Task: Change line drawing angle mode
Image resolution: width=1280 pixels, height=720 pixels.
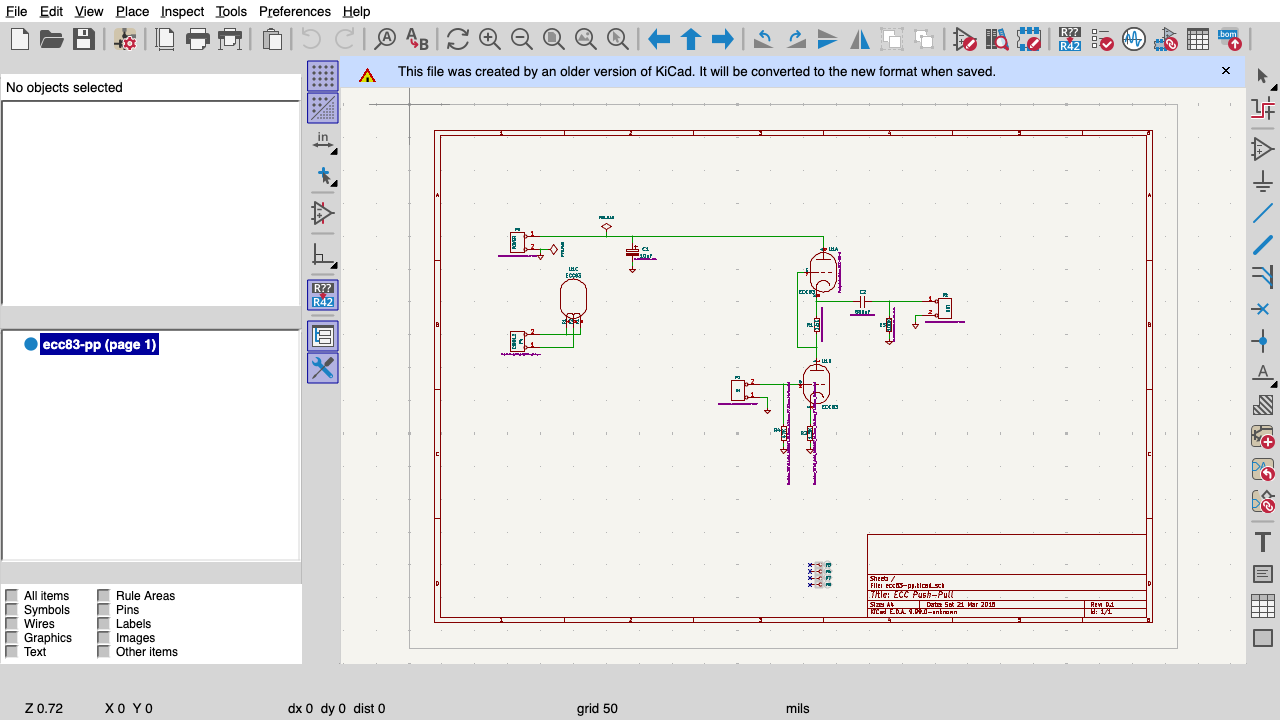Action: click(x=322, y=255)
